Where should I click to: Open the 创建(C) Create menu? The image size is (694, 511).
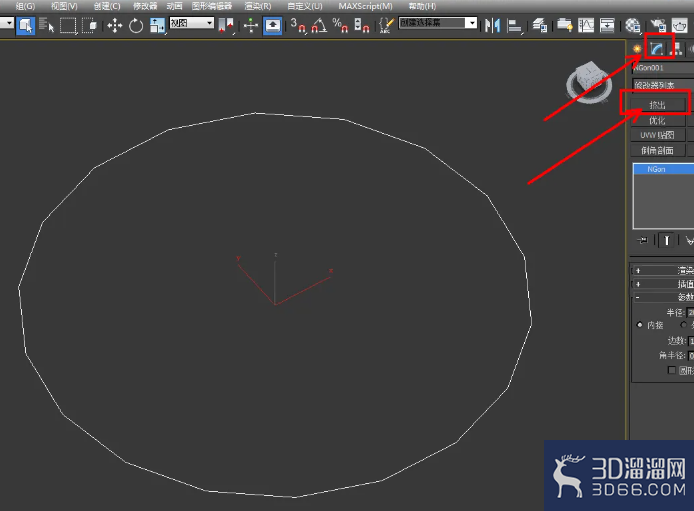click(107, 6)
